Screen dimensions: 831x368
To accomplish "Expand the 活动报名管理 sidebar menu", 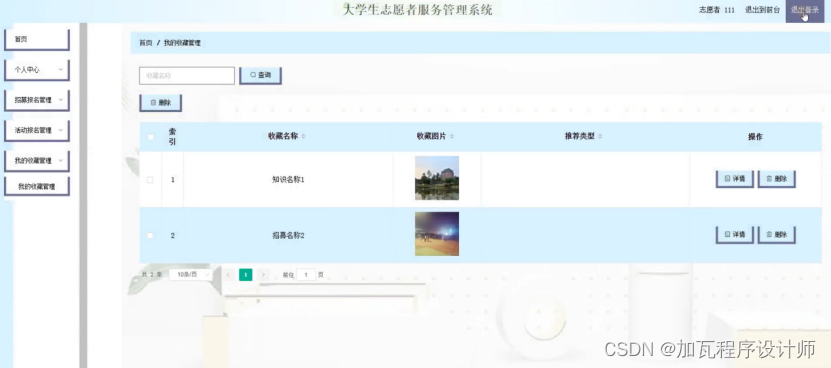I will (37, 130).
